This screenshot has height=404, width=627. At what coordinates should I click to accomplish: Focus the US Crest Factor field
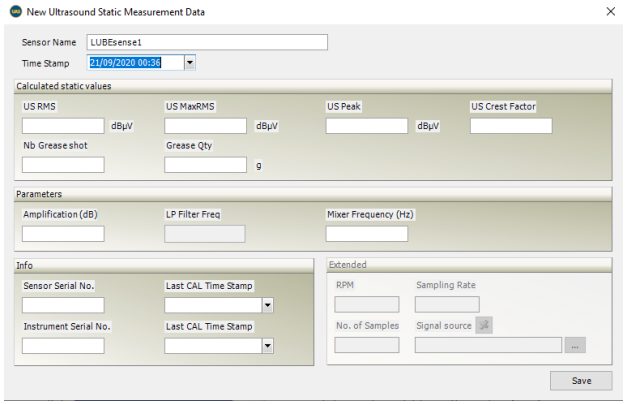510,126
